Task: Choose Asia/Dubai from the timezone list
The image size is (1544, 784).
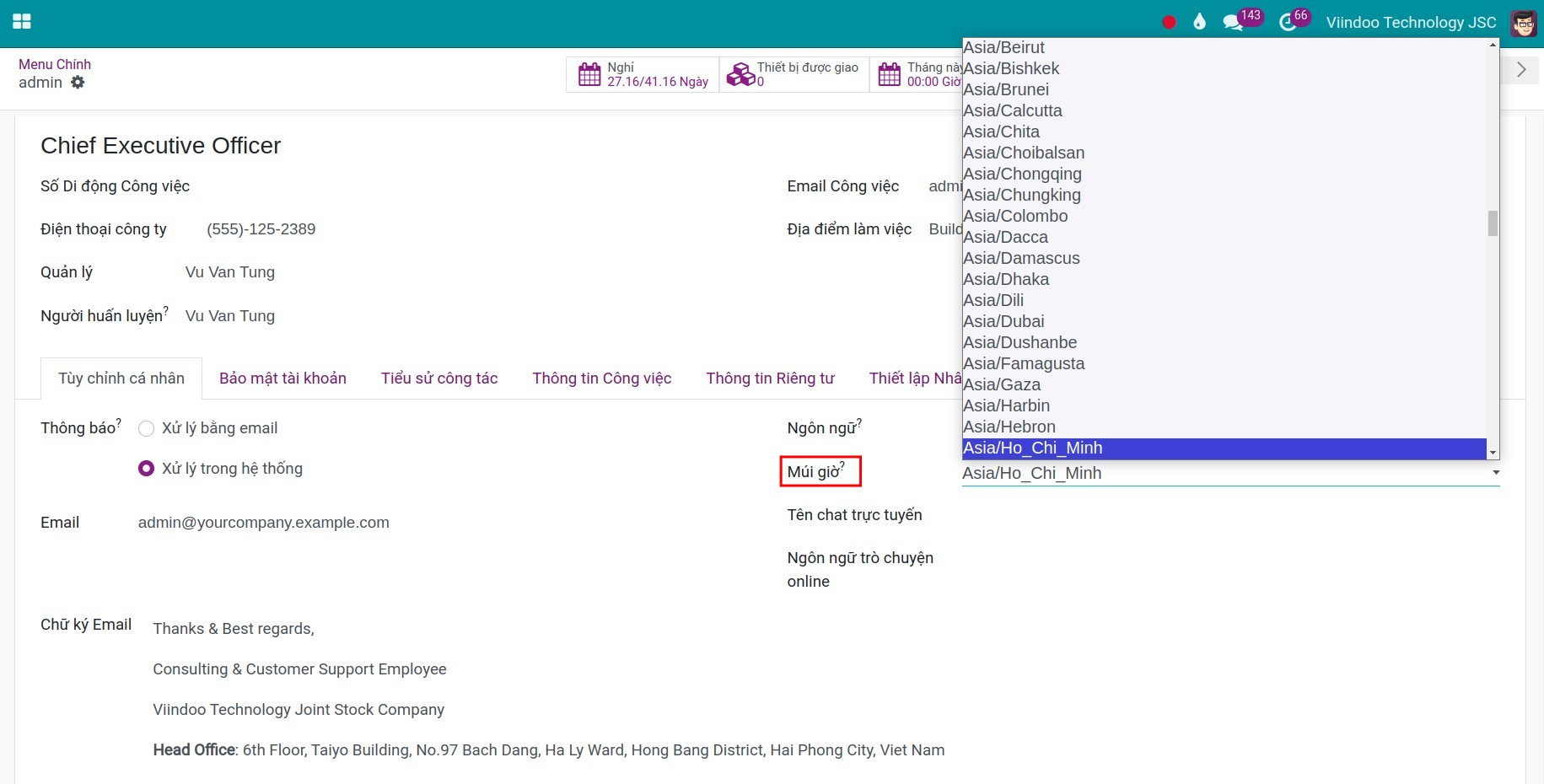Action: click(1224, 321)
